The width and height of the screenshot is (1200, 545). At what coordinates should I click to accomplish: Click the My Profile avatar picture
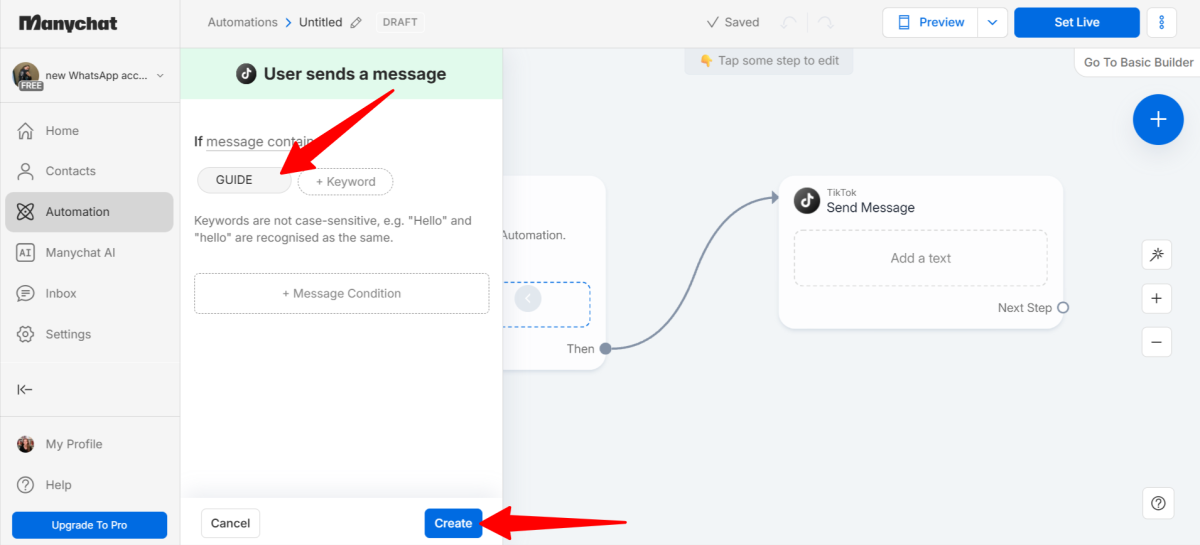tap(26, 444)
